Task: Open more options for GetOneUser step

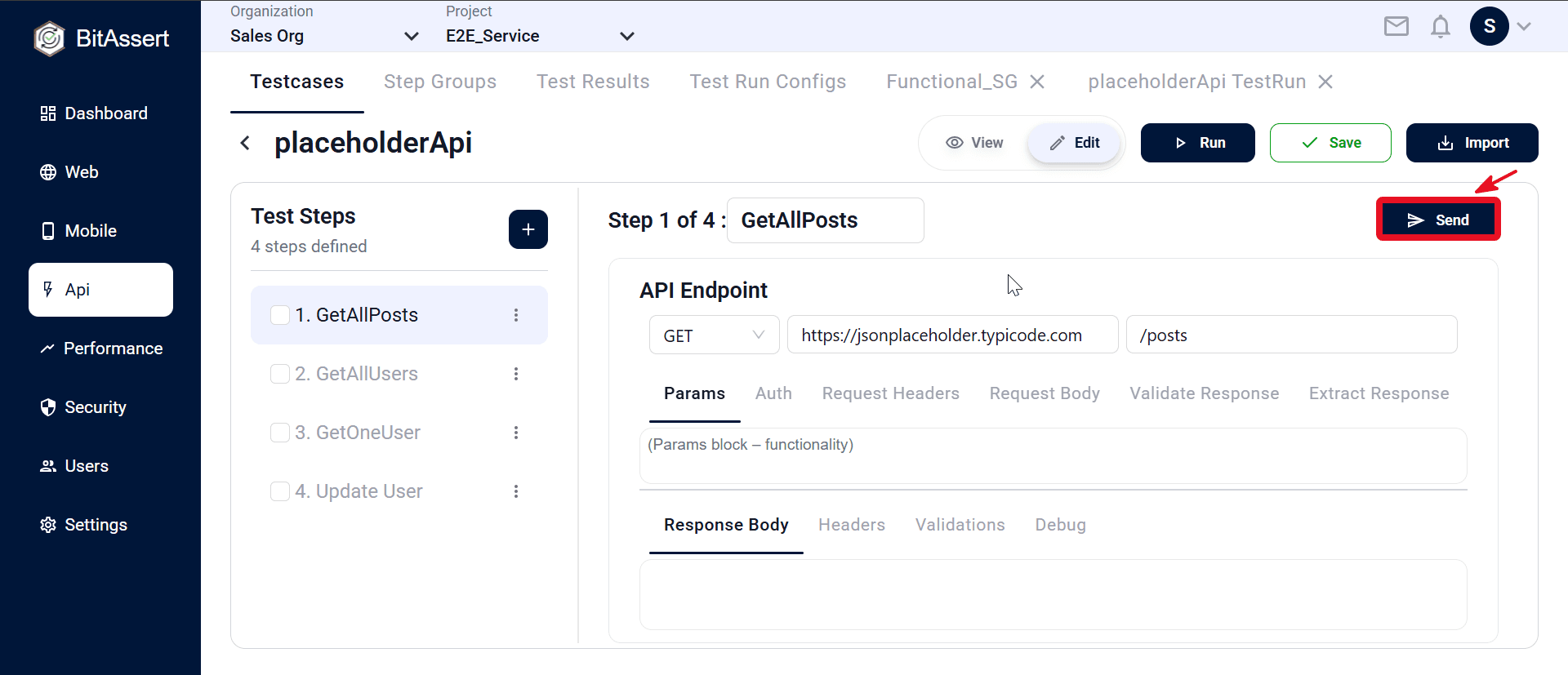Action: 516,433
